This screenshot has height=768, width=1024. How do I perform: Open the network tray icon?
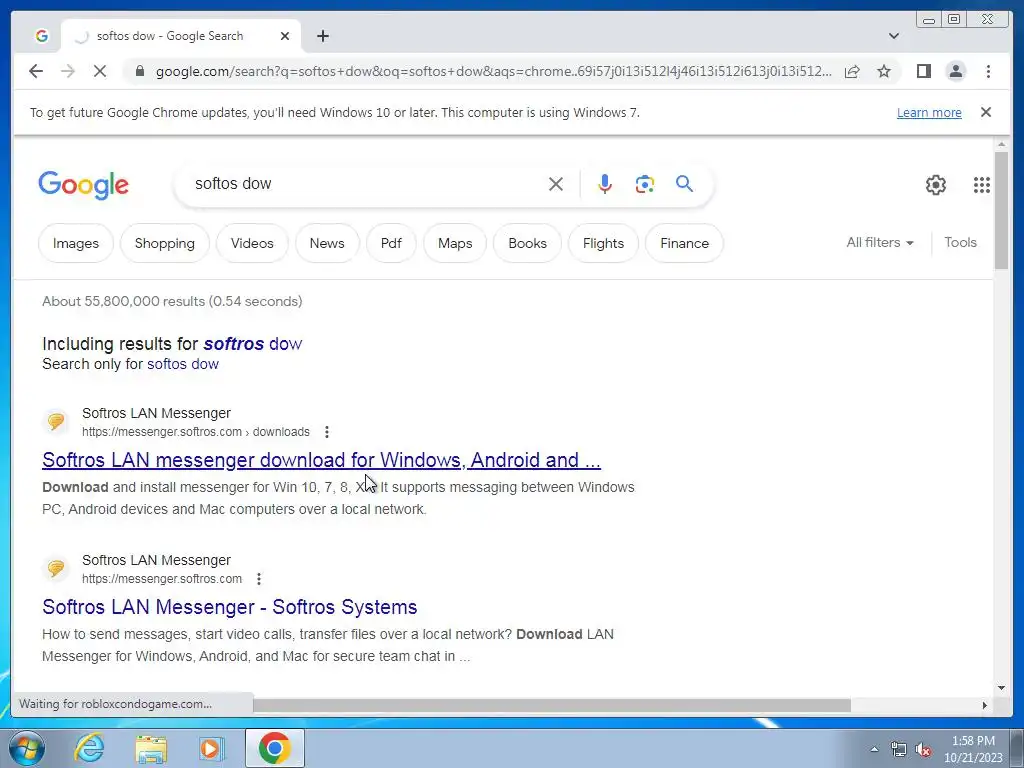(x=899, y=749)
